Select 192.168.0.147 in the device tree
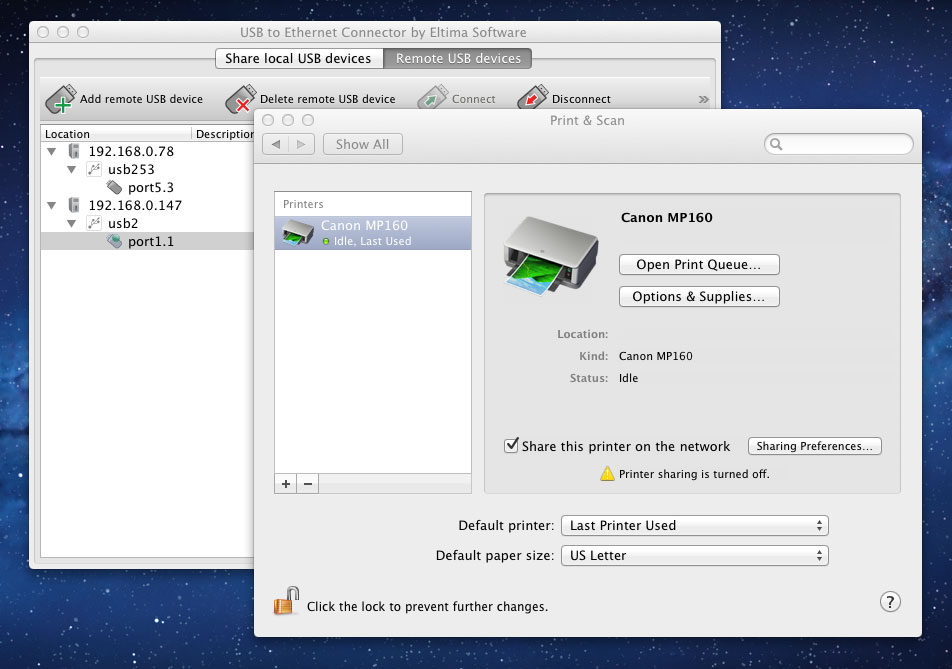Screen dimensions: 952x669 (135, 205)
